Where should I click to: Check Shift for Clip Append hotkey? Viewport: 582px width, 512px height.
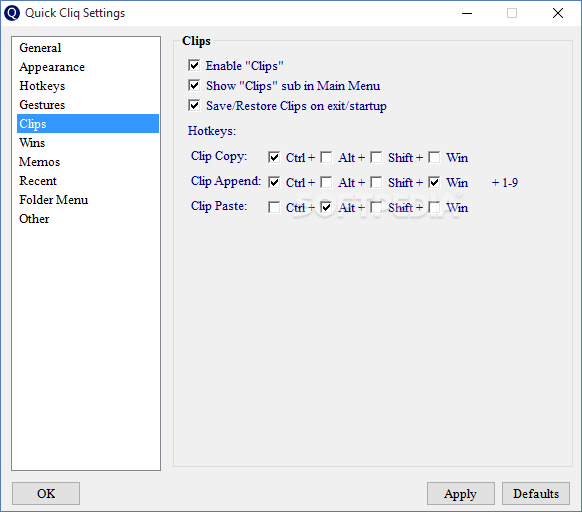point(376,182)
